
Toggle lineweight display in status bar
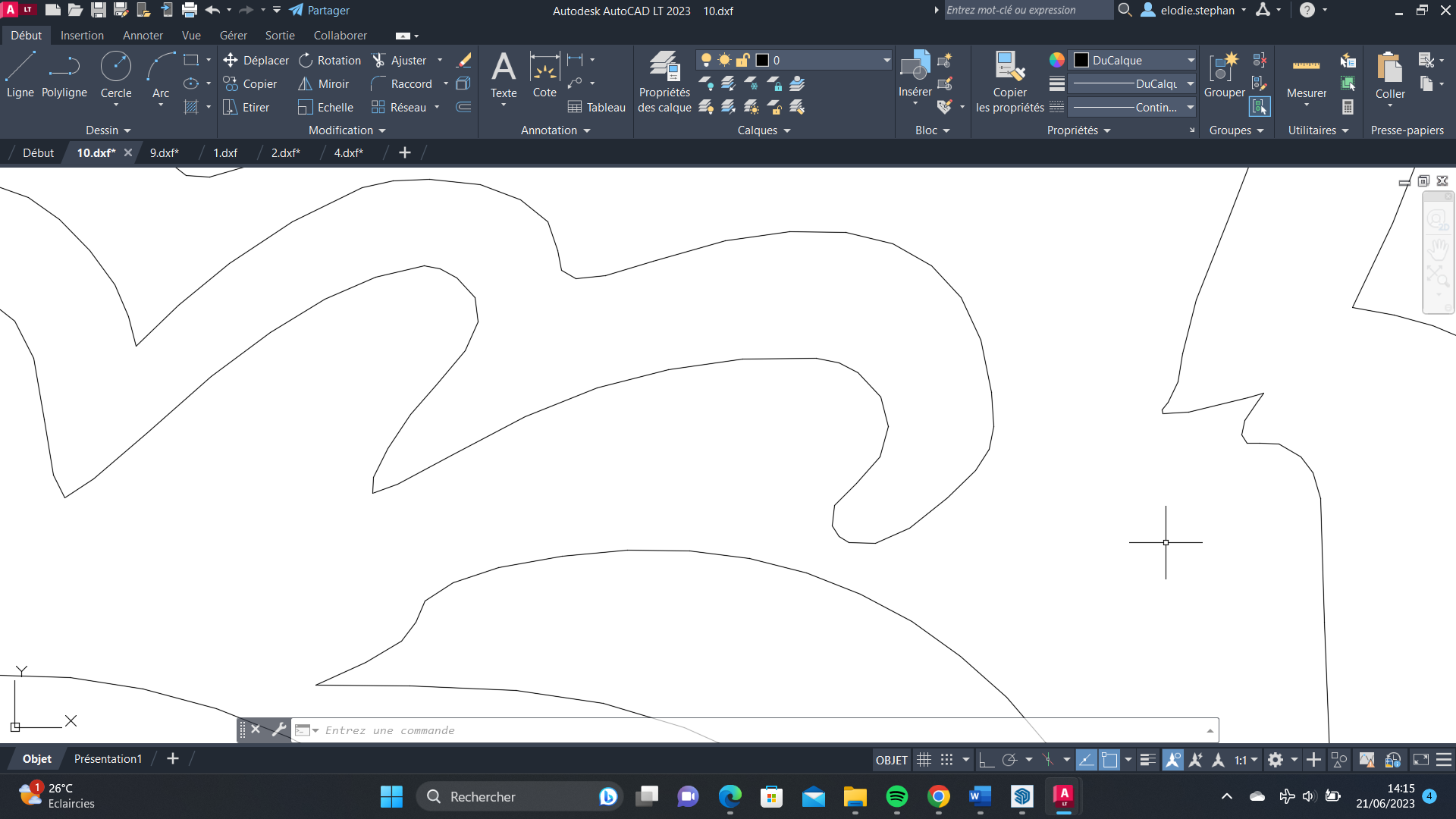(1147, 760)
